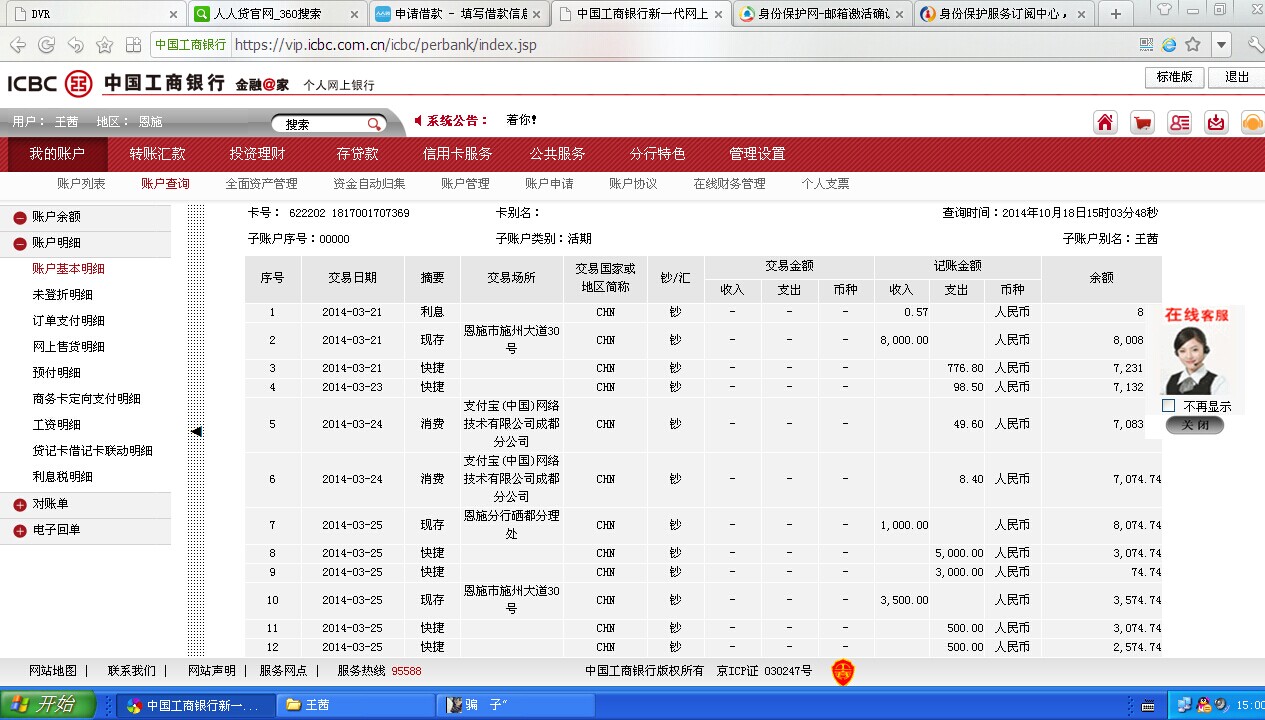Click into the 搜索 search field

(x=320, y=124)
